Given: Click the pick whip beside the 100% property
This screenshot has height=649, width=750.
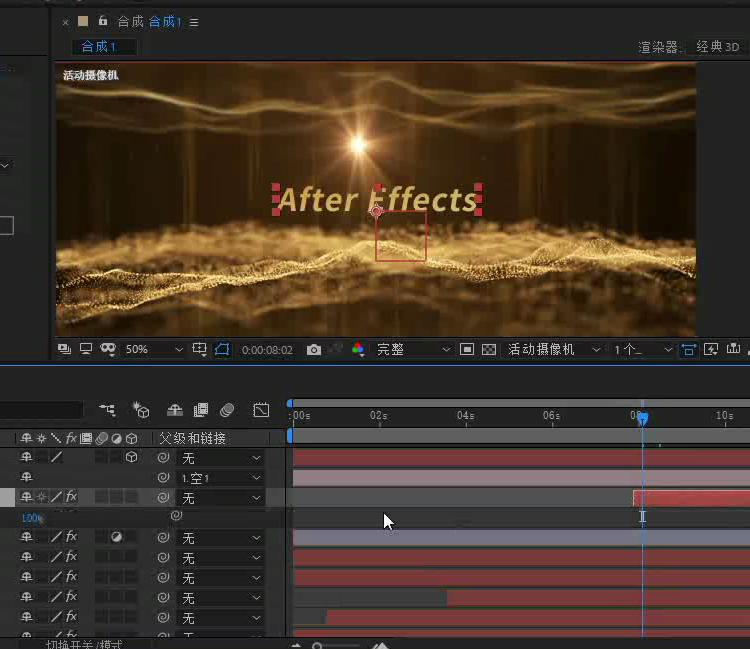Looking at the screenshot, I should click(176, 516).
